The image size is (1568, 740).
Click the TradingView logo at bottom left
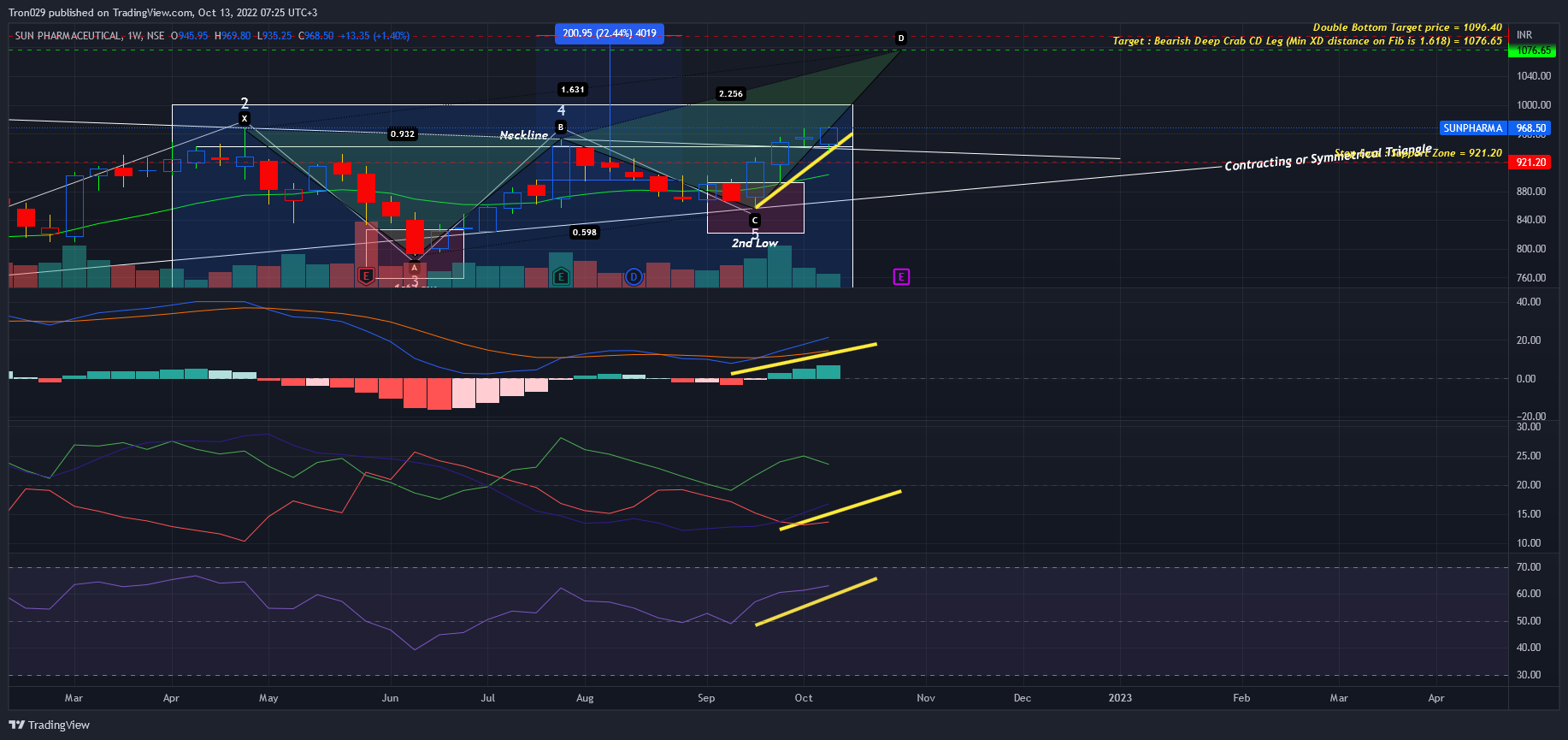50,725
